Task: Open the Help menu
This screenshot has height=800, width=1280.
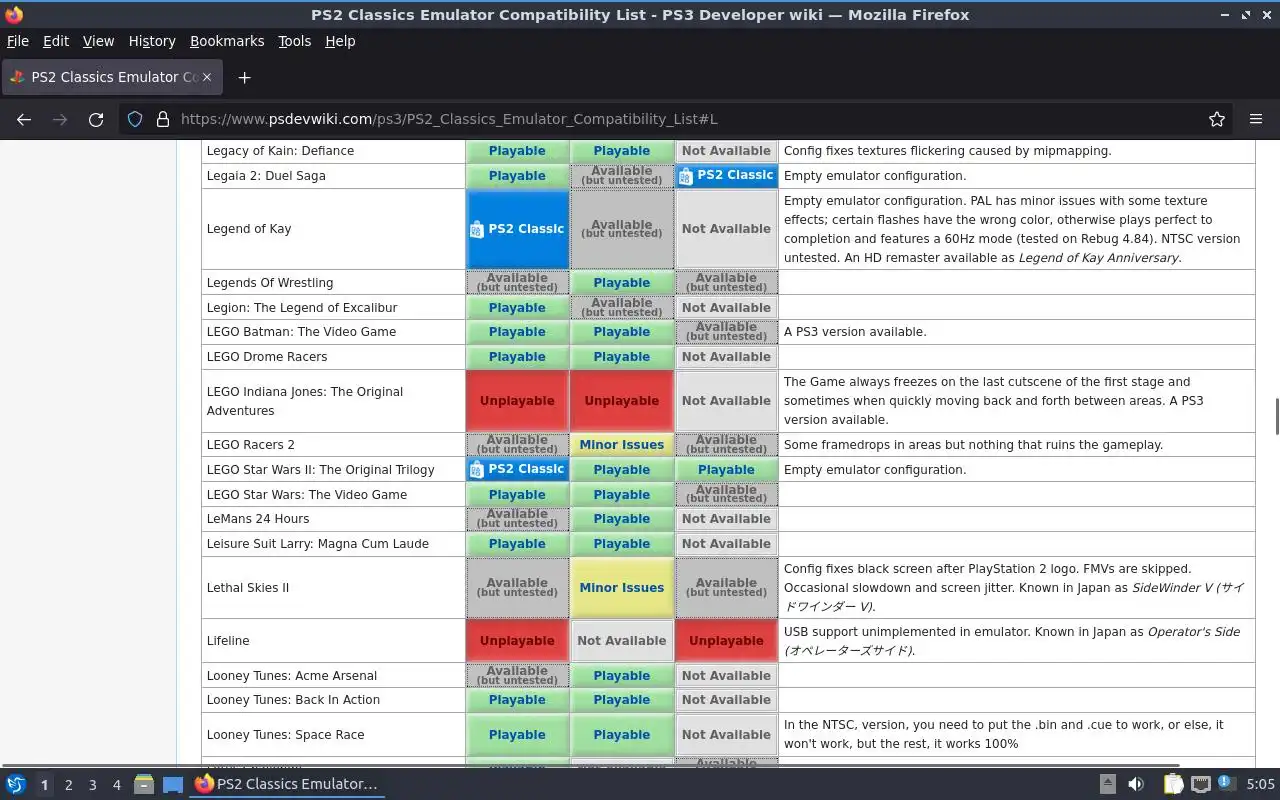Action: (340, 41)
